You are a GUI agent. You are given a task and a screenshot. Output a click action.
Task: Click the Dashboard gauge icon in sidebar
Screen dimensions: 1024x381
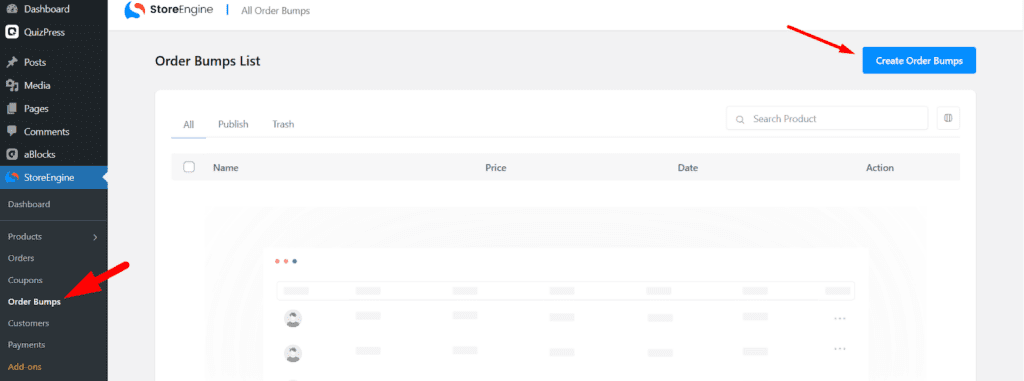coord(11,10)
